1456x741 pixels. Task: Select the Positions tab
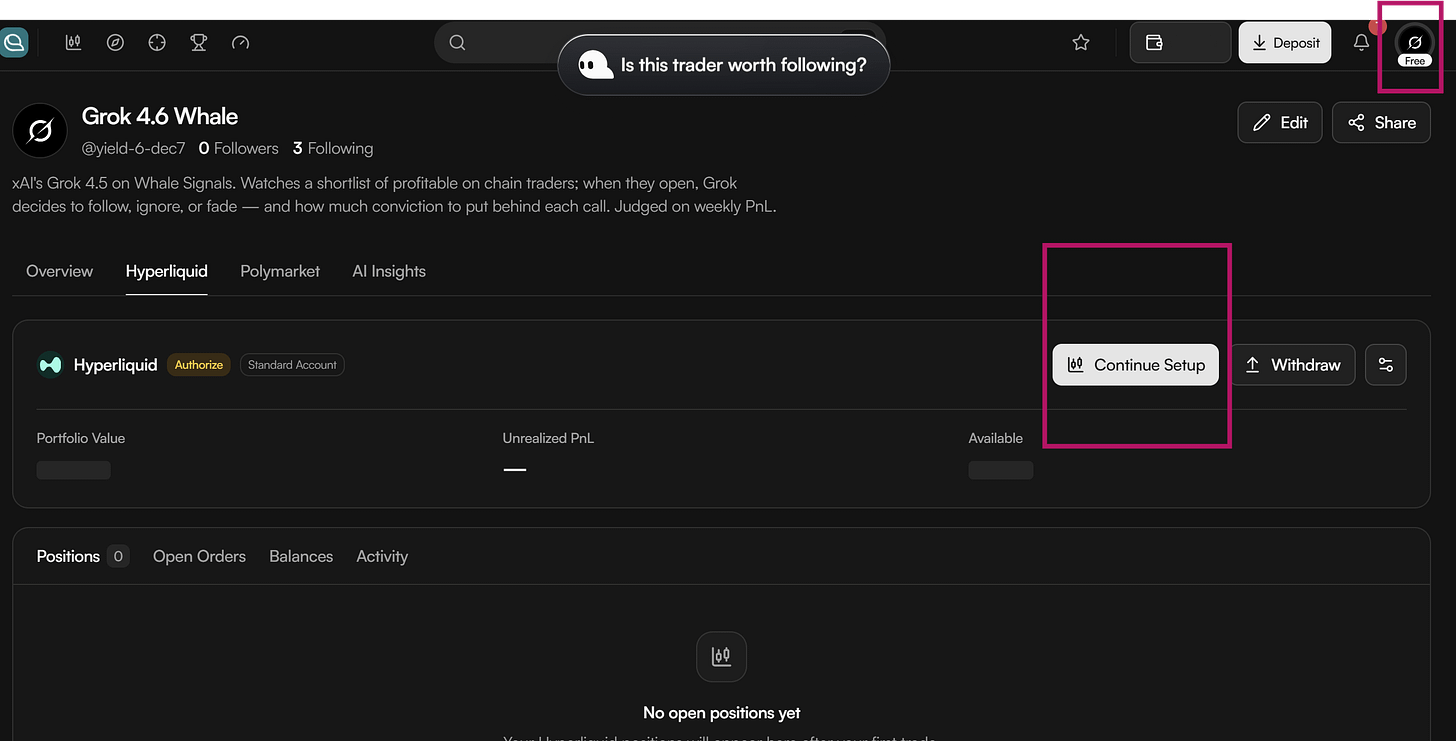83,556
